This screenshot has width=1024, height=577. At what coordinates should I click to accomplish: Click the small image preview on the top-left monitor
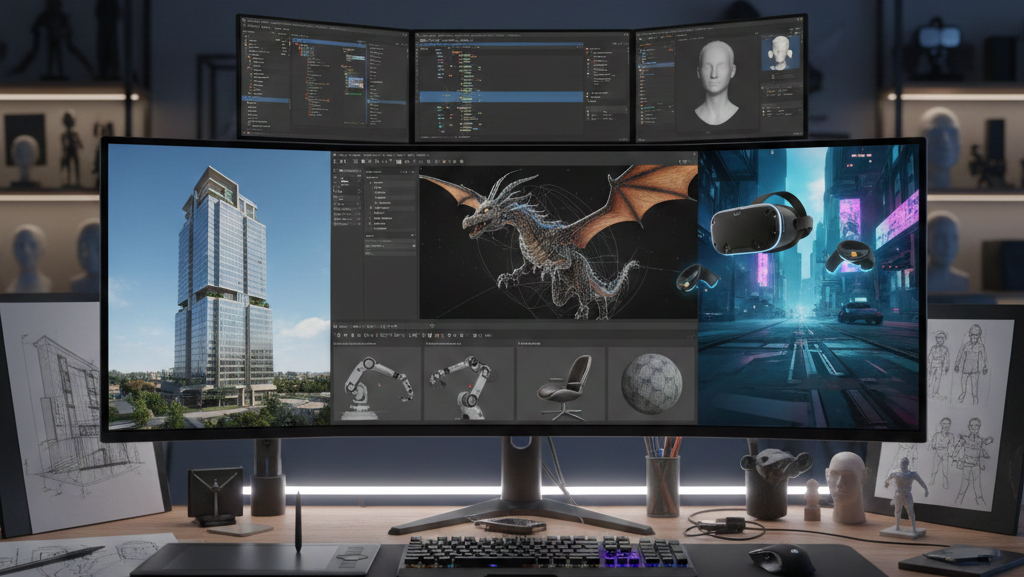(x=356, y=83)
